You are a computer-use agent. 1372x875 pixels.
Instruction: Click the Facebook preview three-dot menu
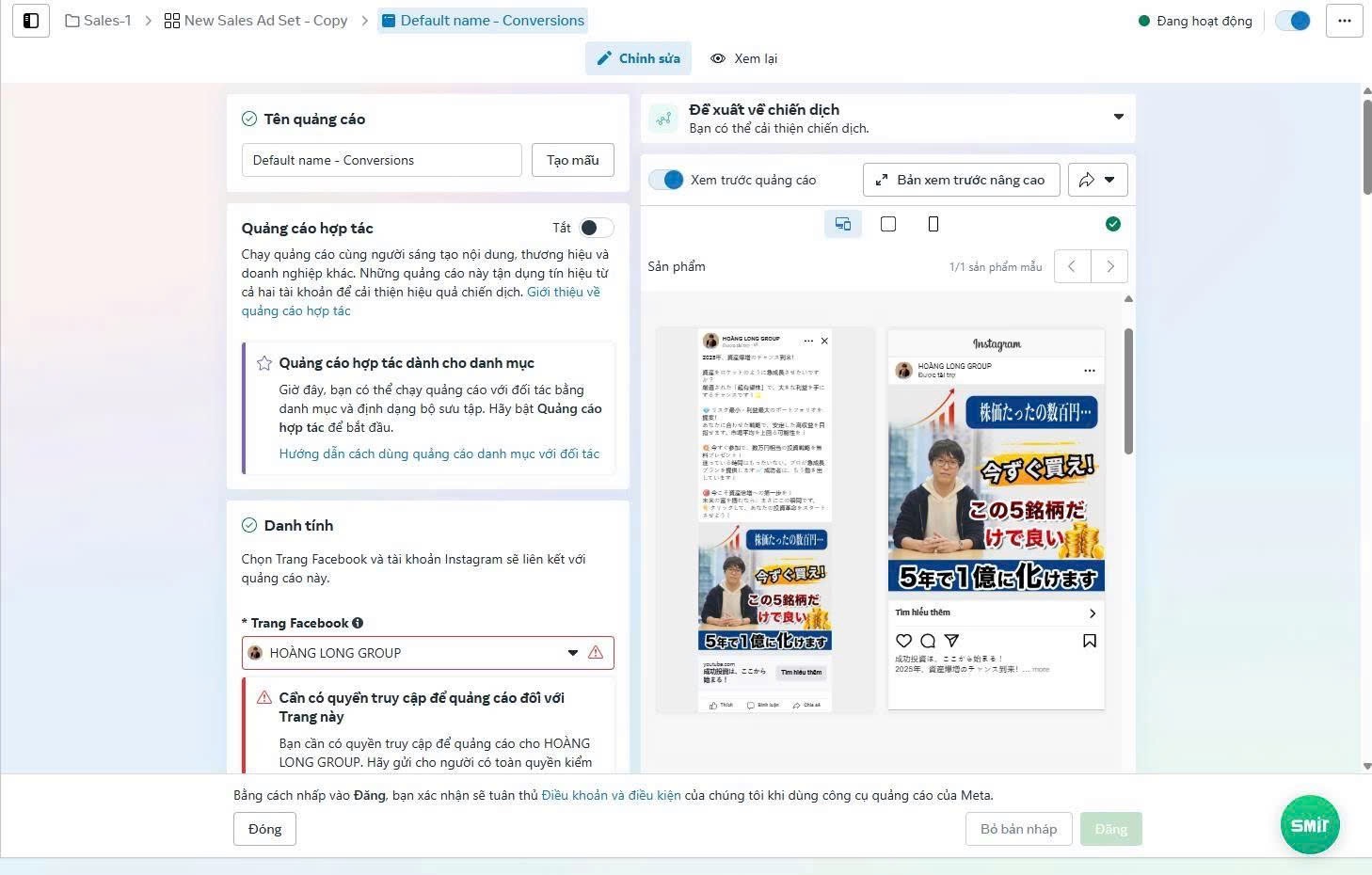[x=808, y=341]
